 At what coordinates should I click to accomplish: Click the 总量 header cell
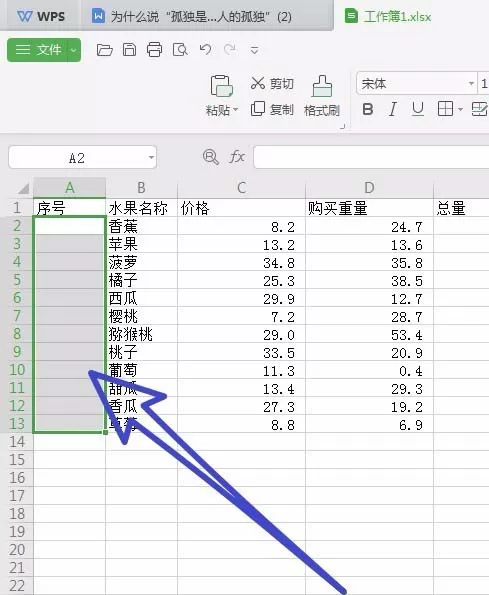point(461,208)
